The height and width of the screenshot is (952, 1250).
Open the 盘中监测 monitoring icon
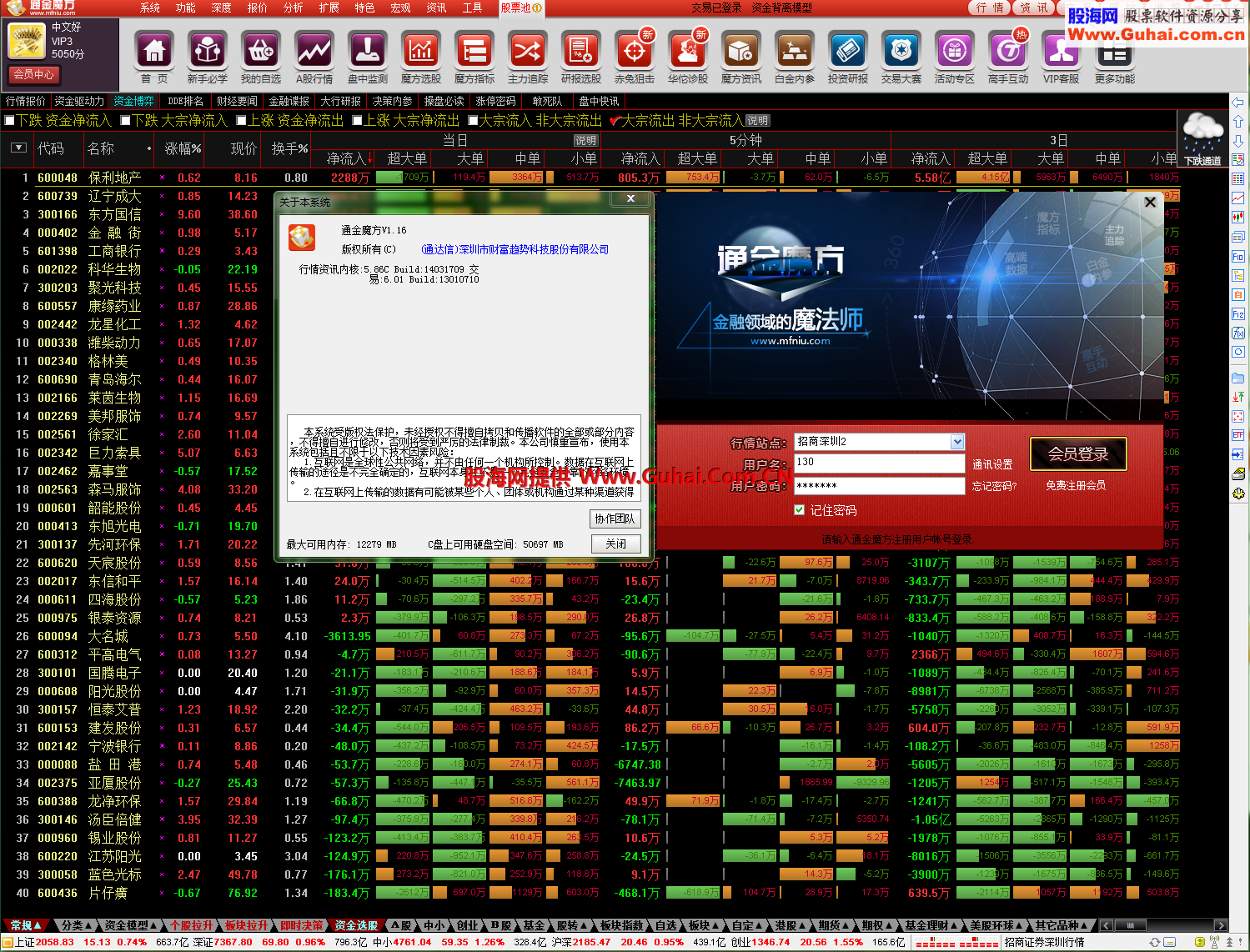click(x=368, y=52)
